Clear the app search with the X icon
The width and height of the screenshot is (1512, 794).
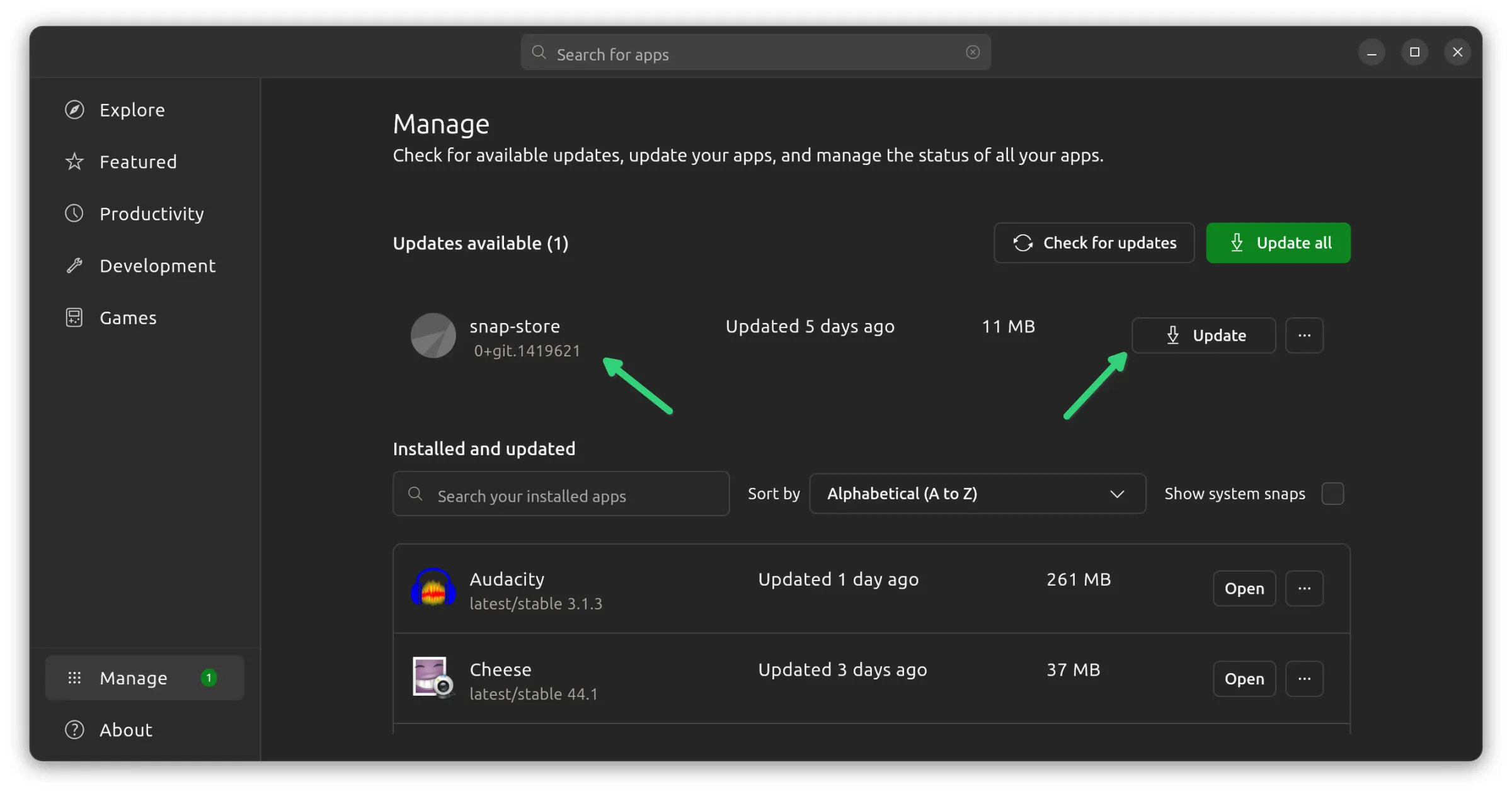click(973, 52)
